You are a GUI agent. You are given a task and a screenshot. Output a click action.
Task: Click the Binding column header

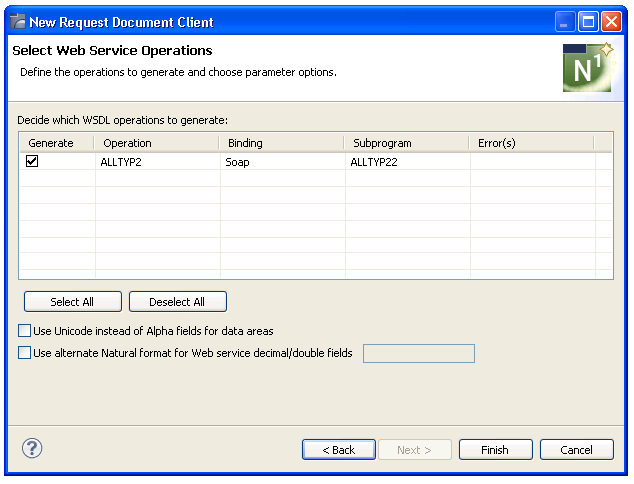[281, 143]
